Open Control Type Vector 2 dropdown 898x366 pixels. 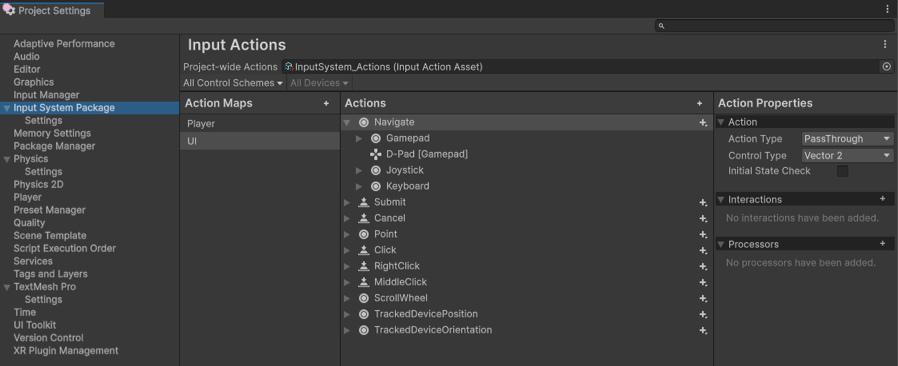pyautogui.click(x=848, y=156)
